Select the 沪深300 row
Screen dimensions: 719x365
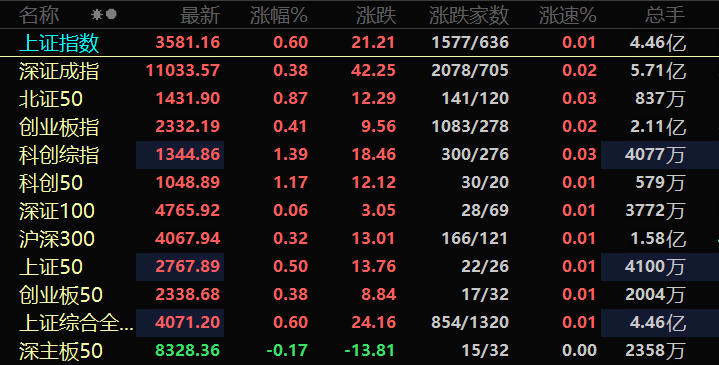click(x=360, y=238)
